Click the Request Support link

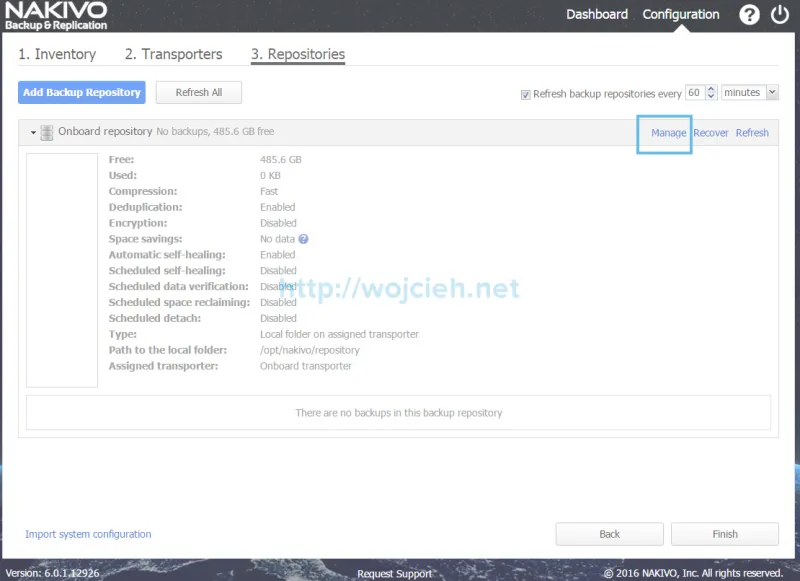point(394,574)
